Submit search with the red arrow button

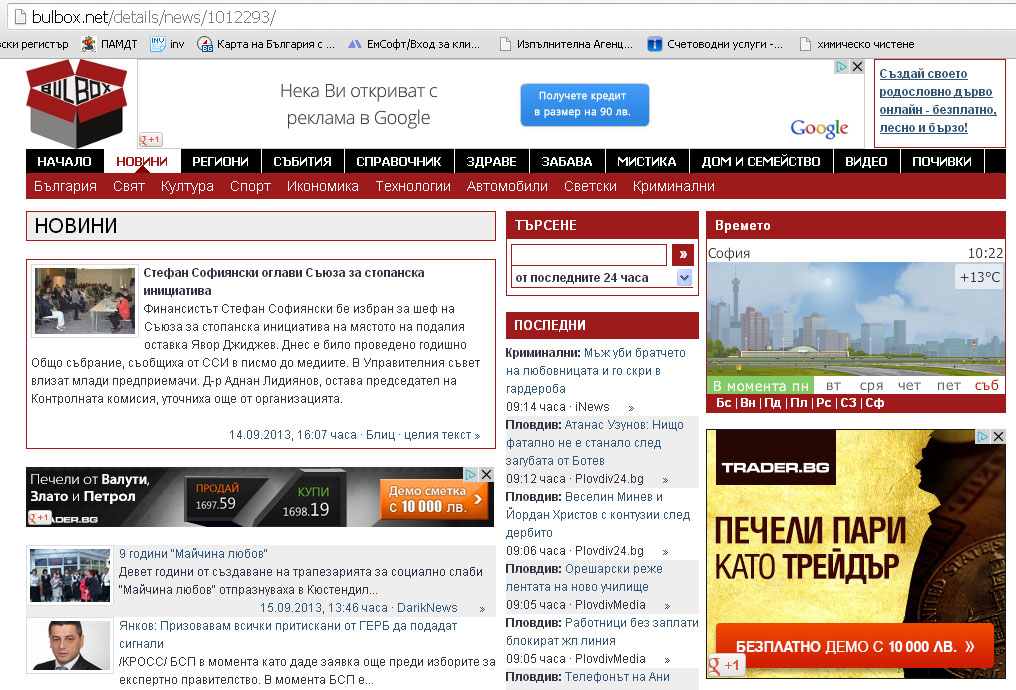pyautogui.click(x=683, y=255)
